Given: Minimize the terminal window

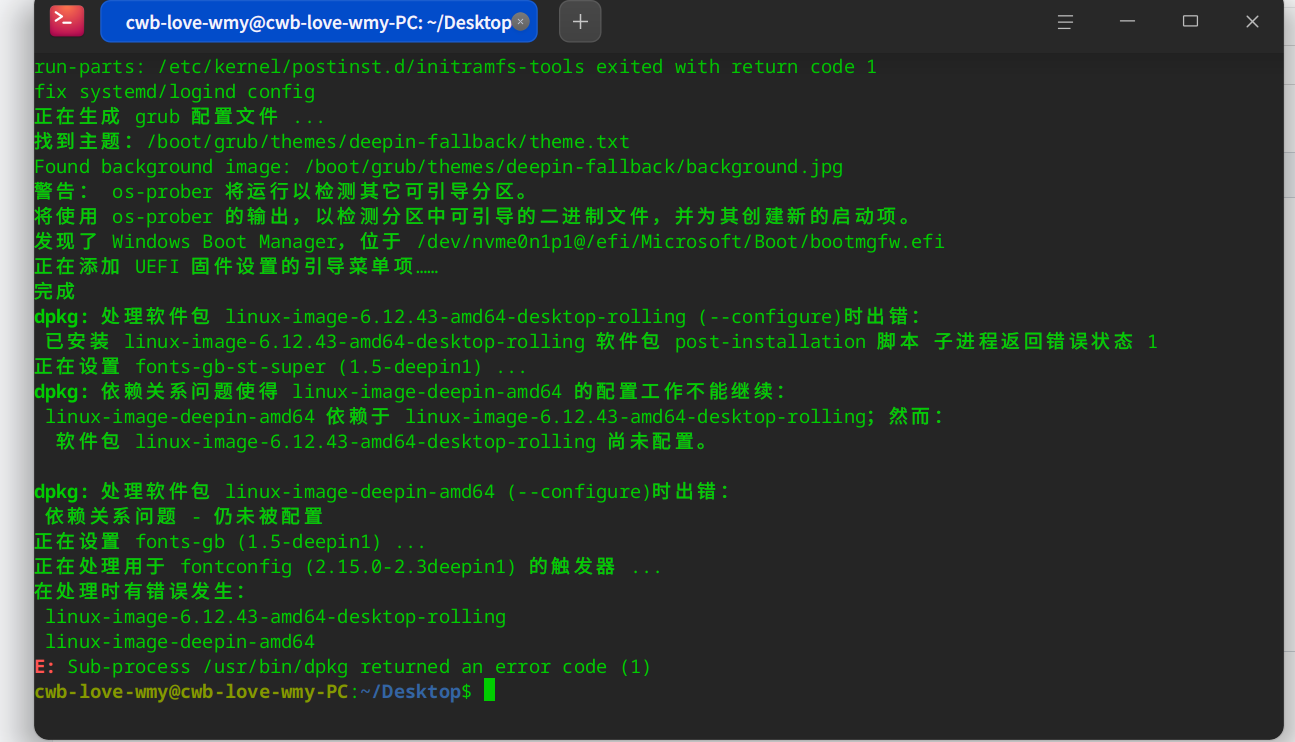Looking at the screenshot, I should [x=1128, y=22].
